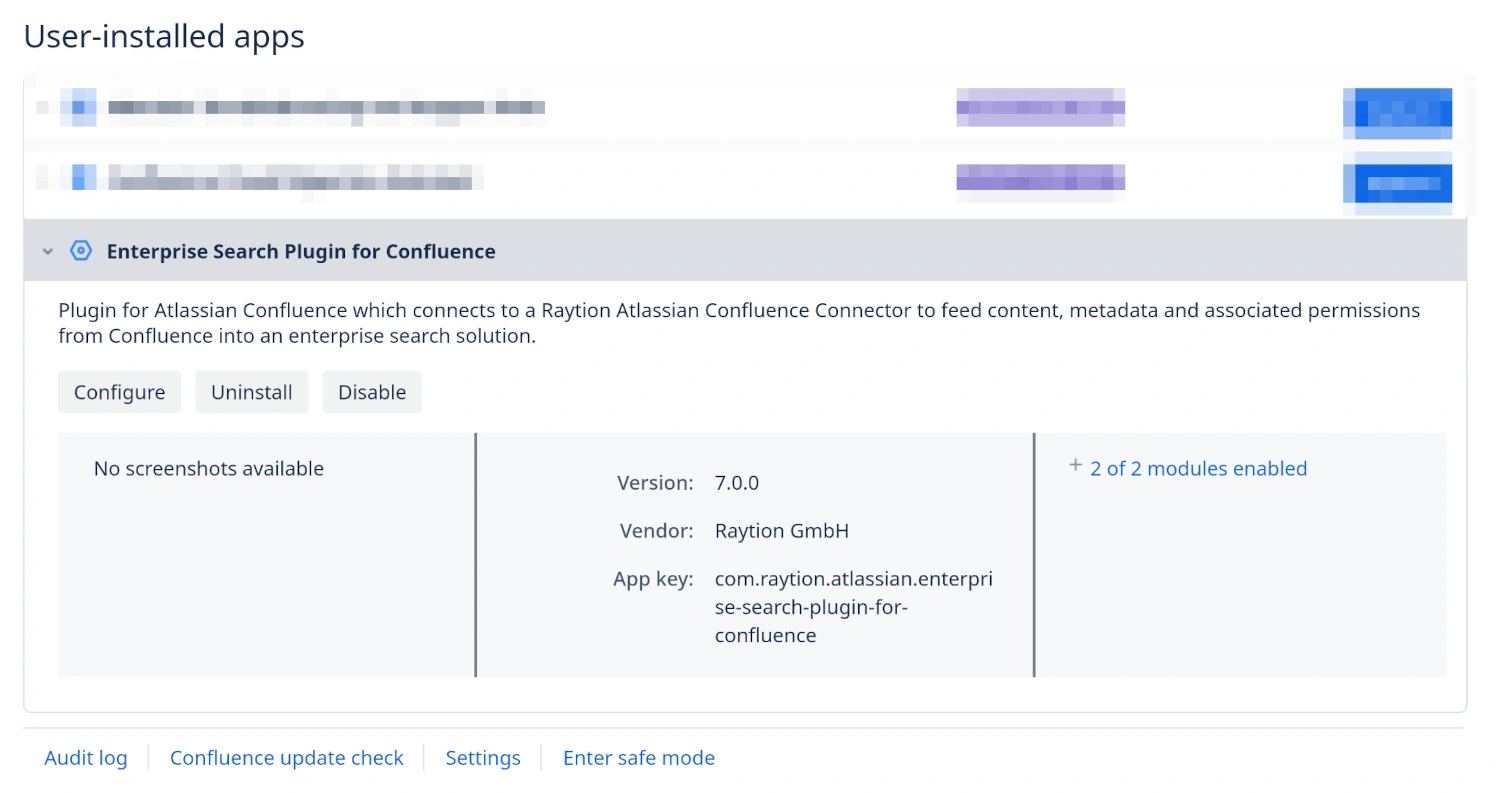The width and height of the screenshot is (1500, 793).
Task: Open the Audit log
Action: 86,758
